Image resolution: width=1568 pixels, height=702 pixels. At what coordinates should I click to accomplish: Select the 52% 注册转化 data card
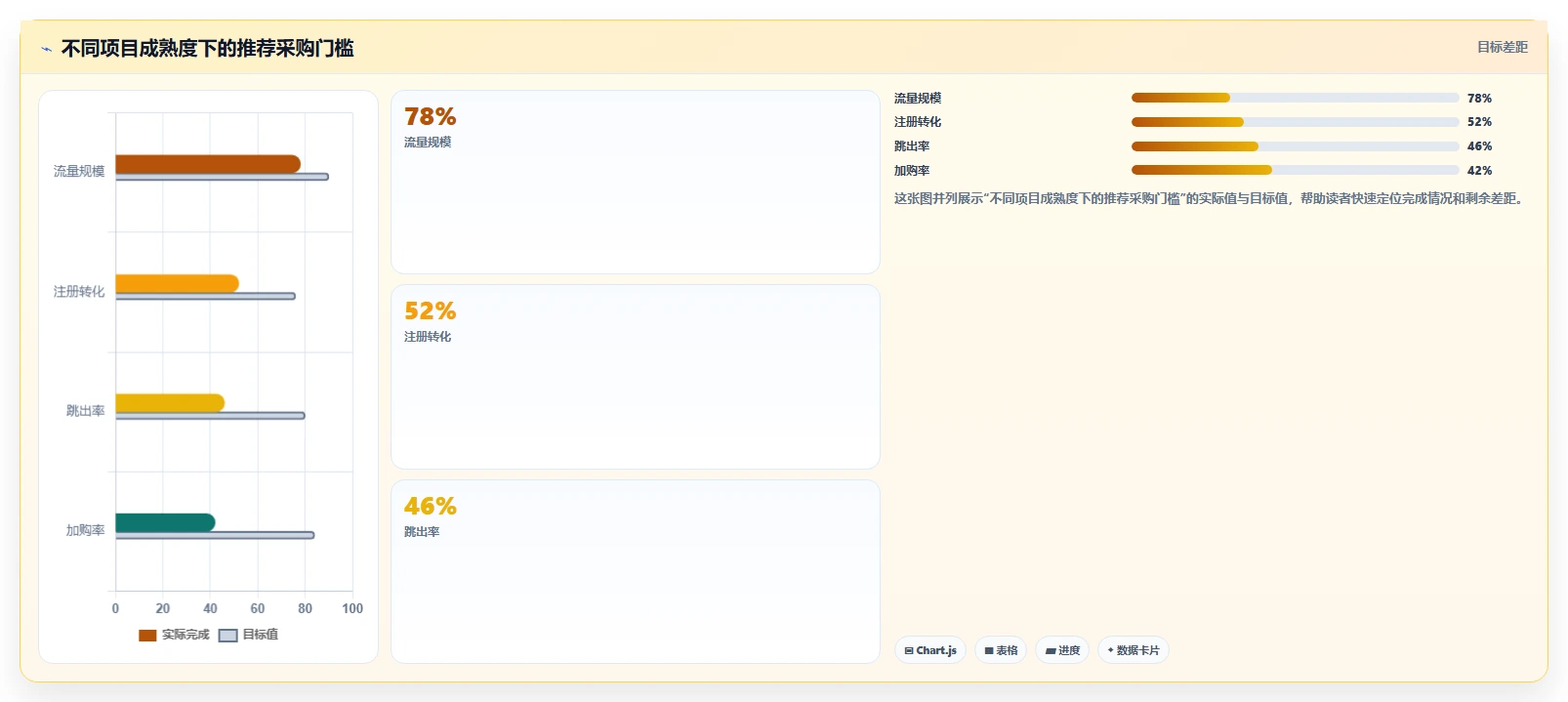coord(636,377)
